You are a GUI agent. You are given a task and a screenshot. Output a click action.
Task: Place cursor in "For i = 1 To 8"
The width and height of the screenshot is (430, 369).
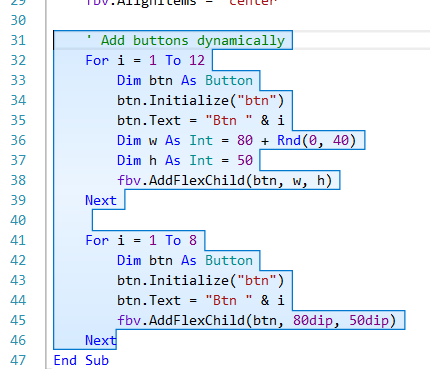click(141, 240)
